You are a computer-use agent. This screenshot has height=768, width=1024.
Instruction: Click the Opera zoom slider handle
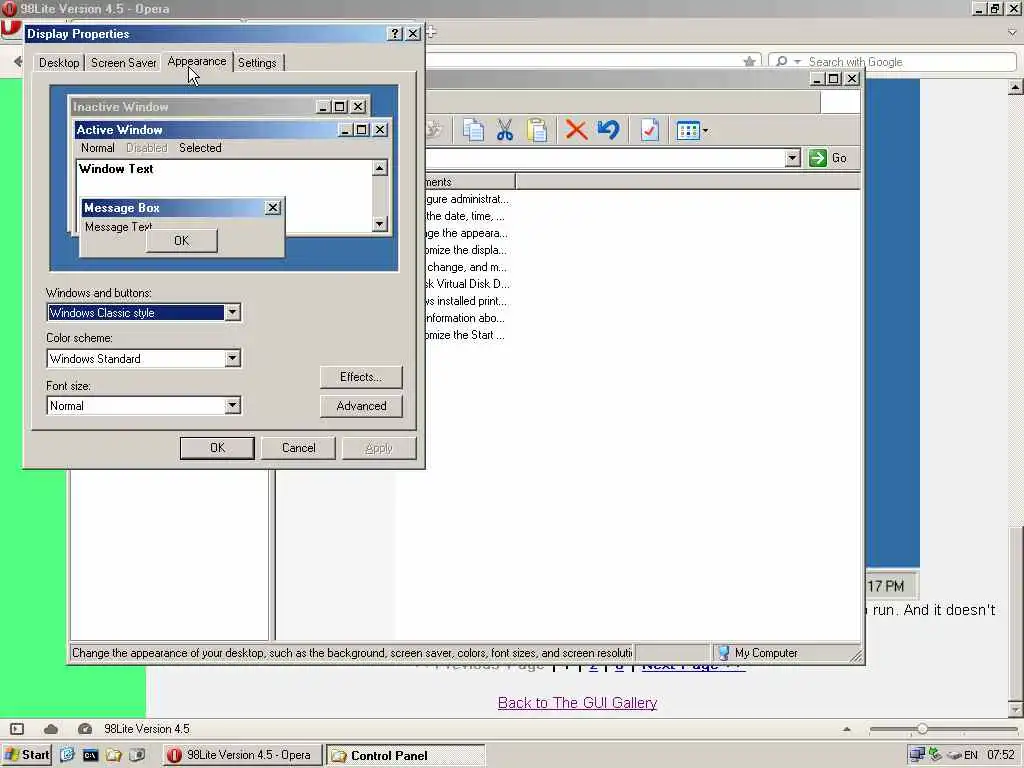[921, 729]
